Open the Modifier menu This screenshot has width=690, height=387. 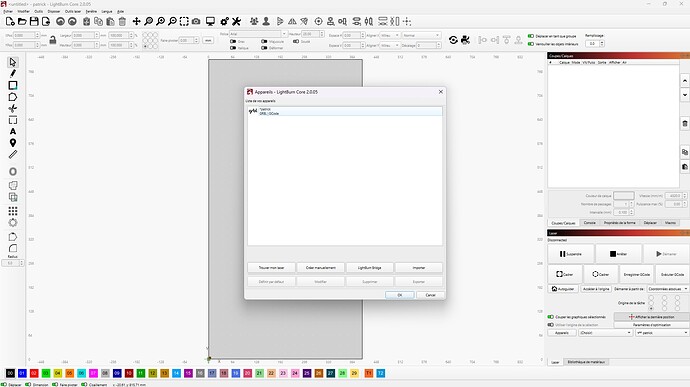23,11
